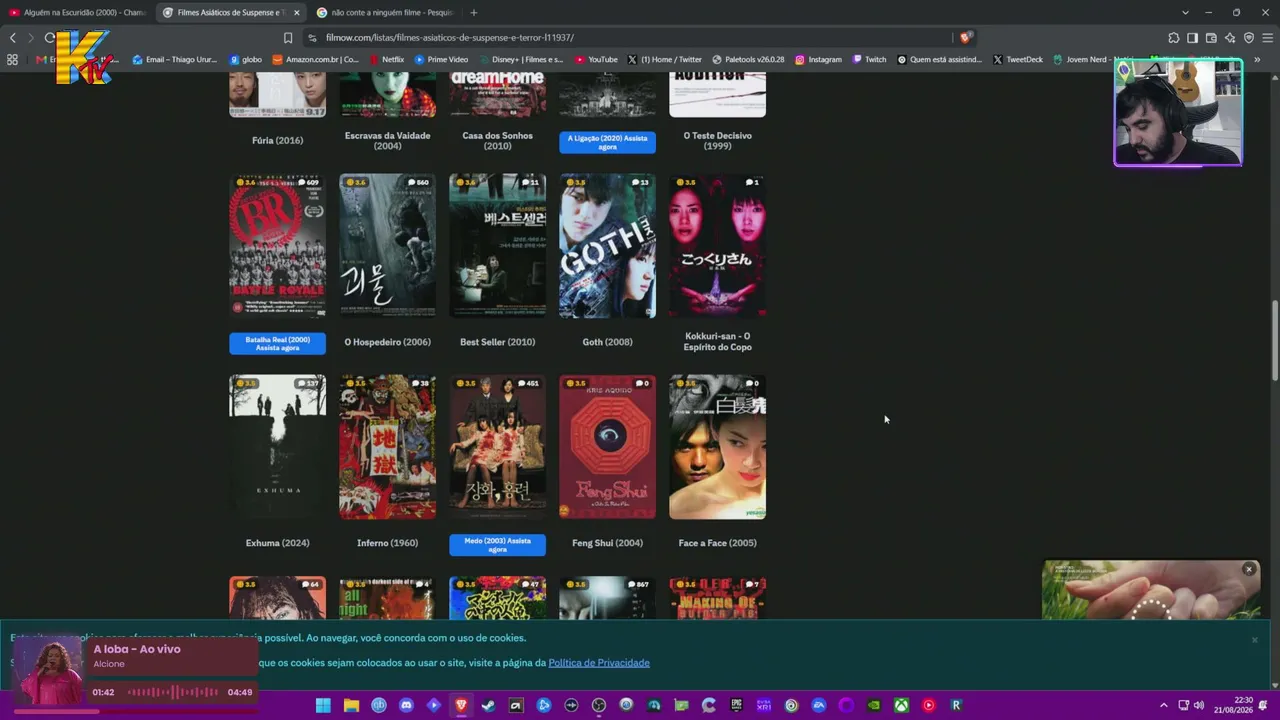Open the Exhuma (2024) poster
The width and height of the screenshot is (1280, 720).
(x=277, y=447)
